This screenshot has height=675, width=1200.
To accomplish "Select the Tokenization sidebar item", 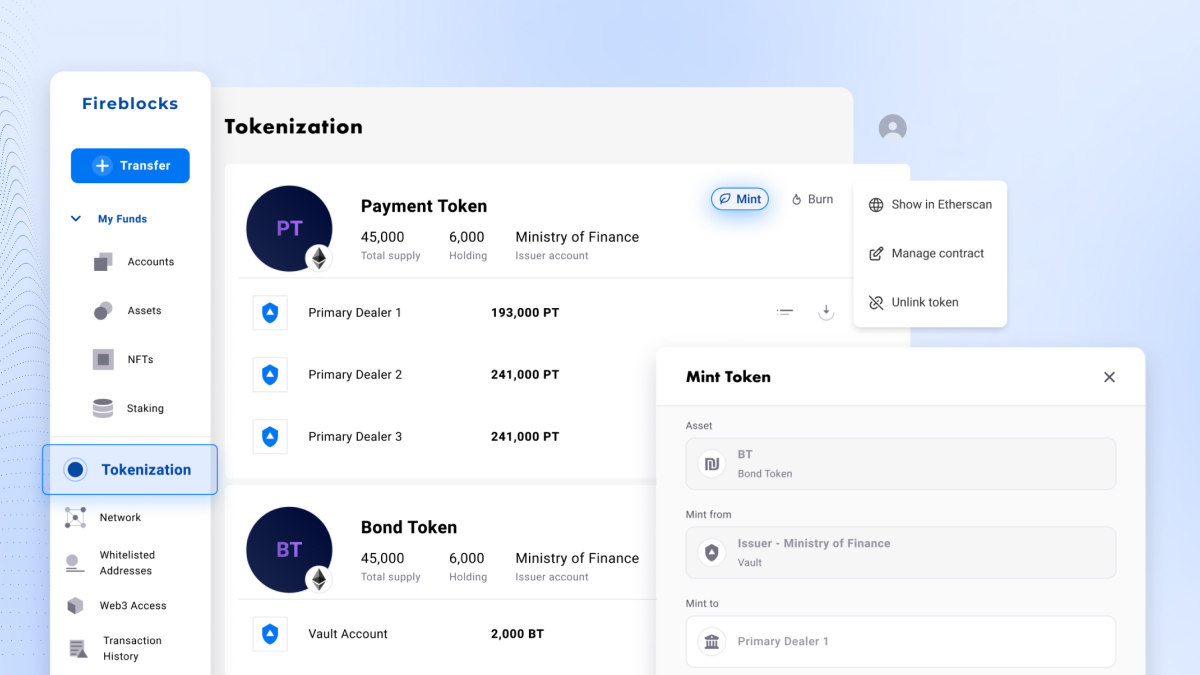I will pyautogui.click(x=130, y=470).
